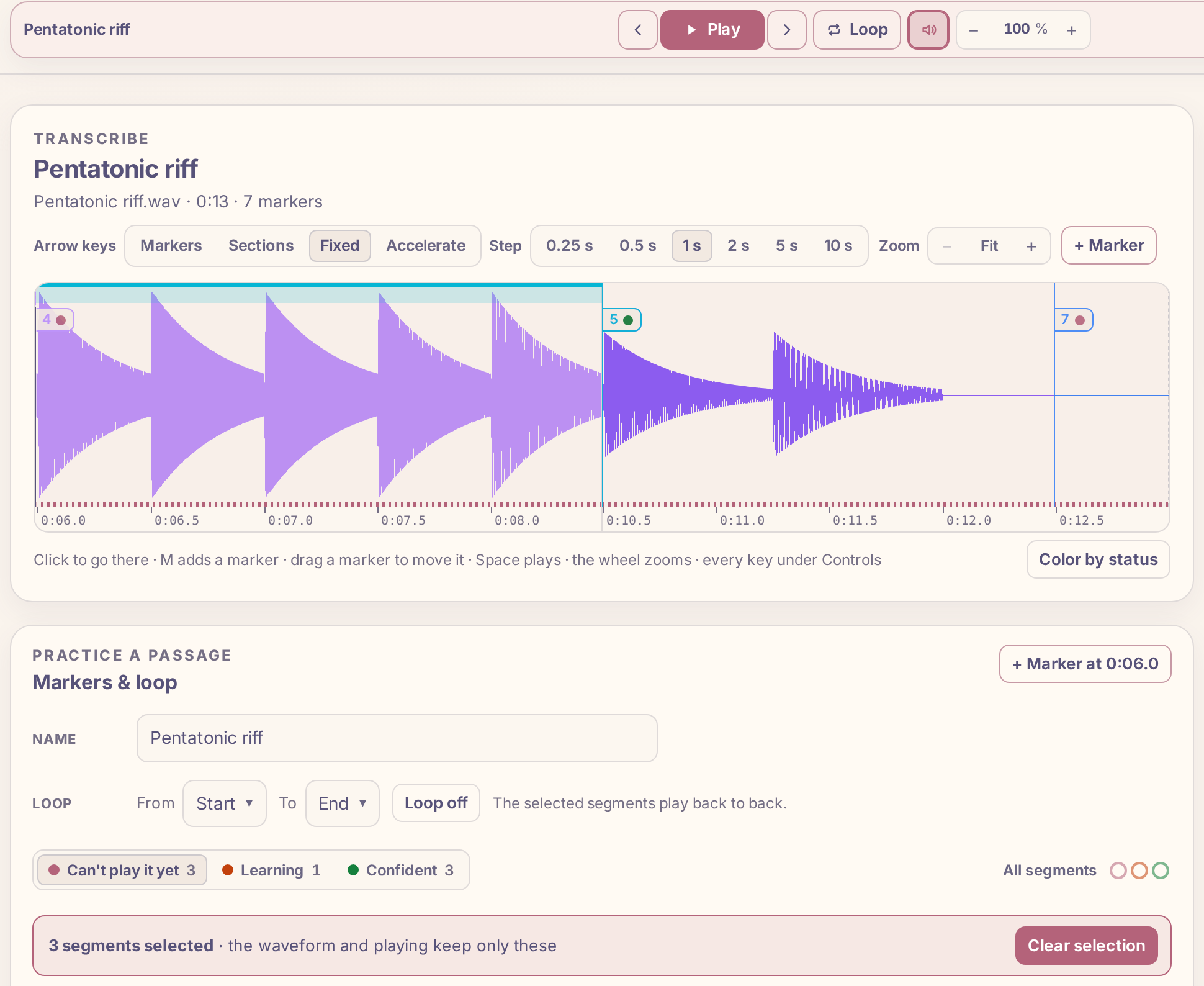Skip forward with right chevron button
This screenshot has height=986, width=1204.
[x=786, y=30]
